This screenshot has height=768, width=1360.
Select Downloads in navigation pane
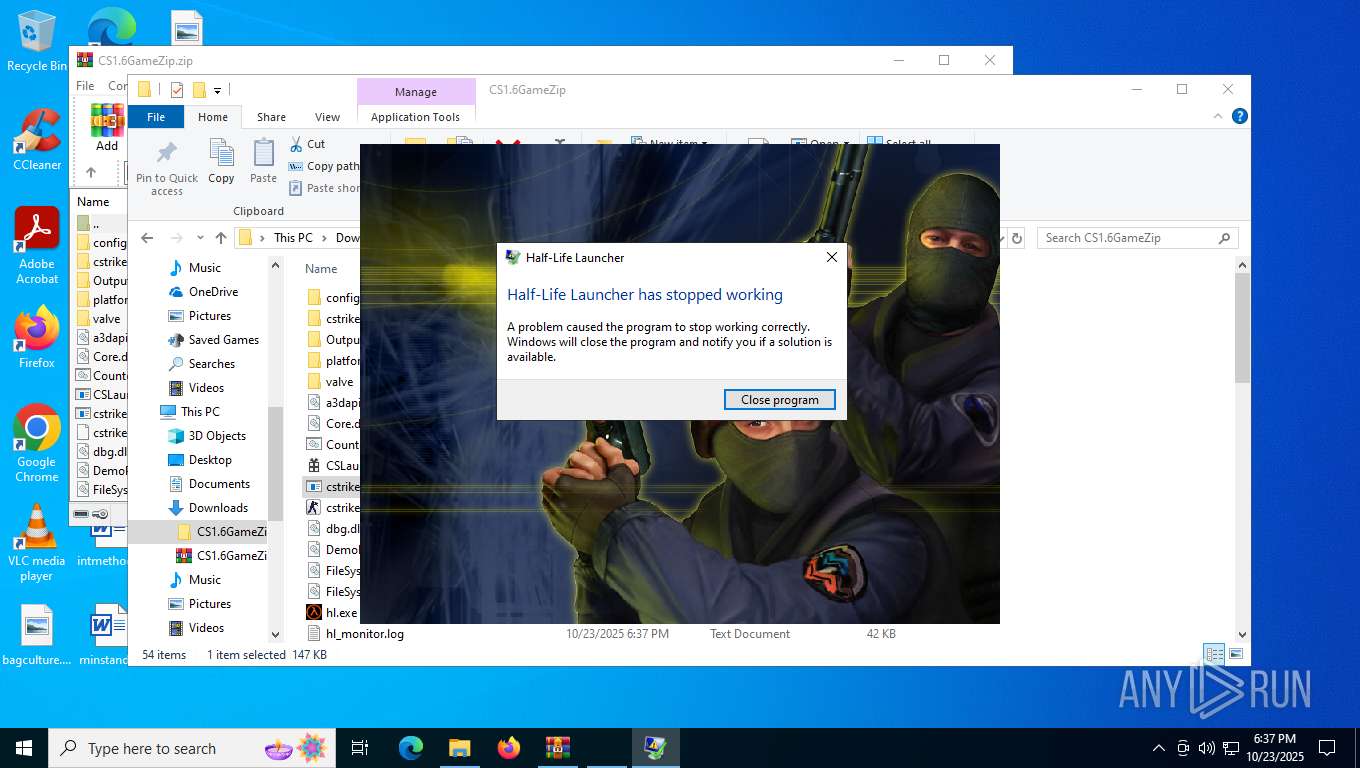pos(218,508)
